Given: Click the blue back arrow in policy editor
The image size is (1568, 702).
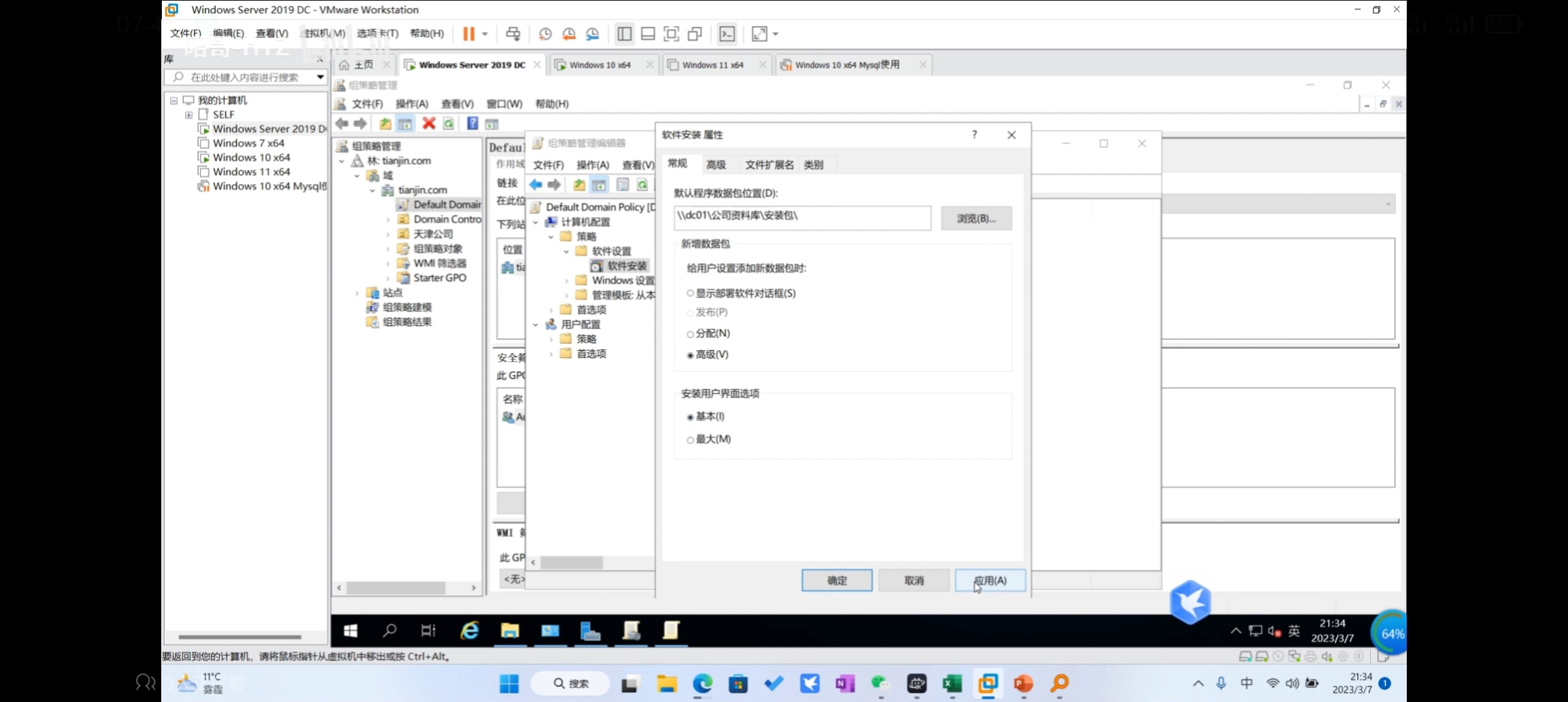Looking at the screenshot, I should pos(536,185).
